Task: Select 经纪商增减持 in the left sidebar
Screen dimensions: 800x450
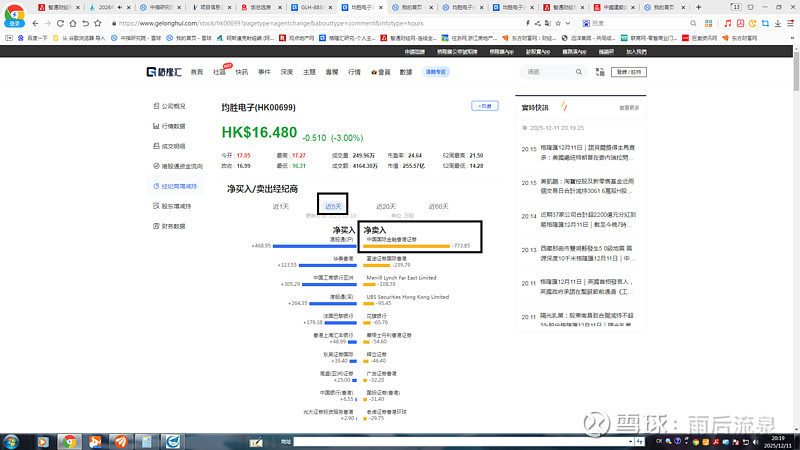Action: (x=175, y=186)
